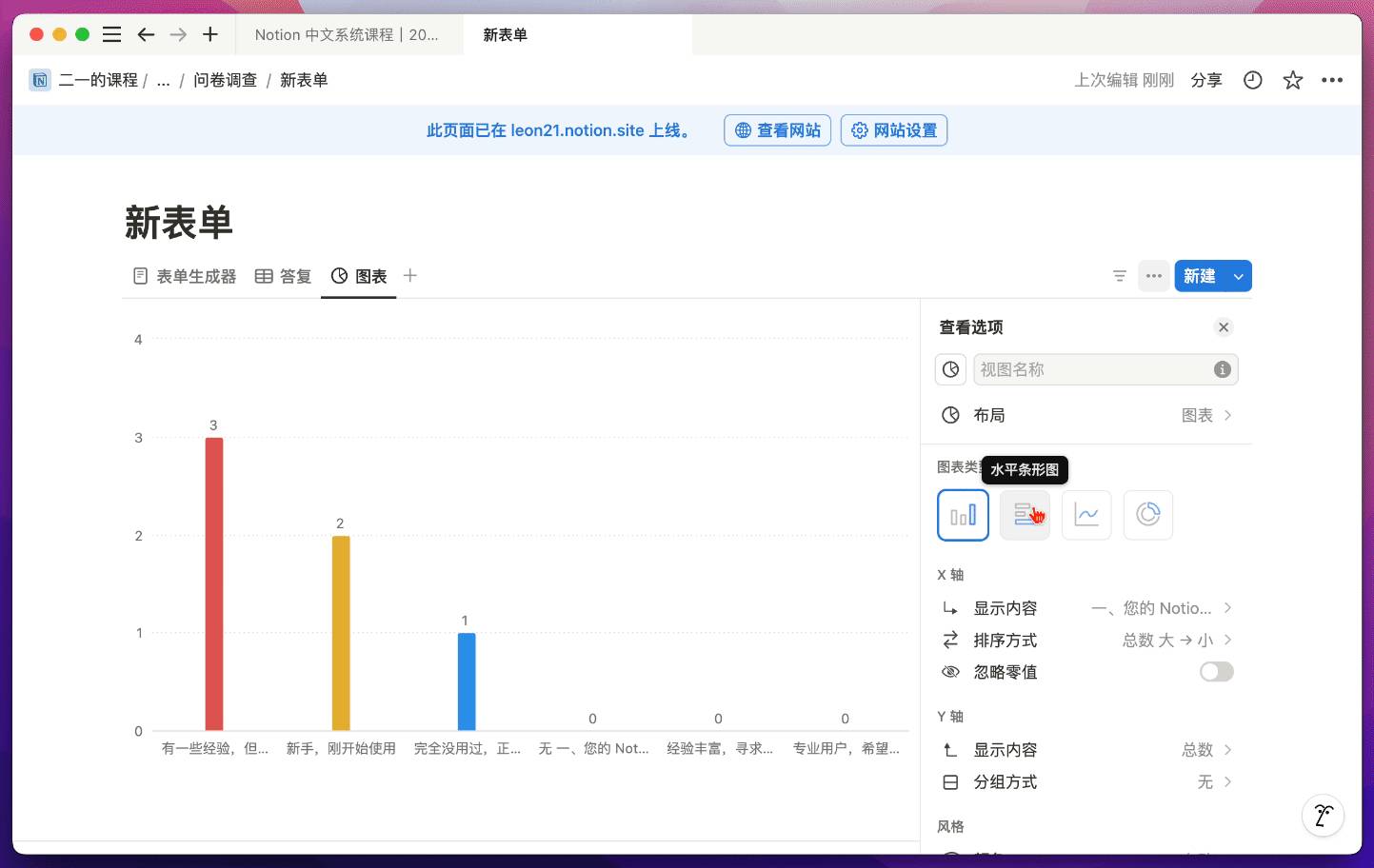Viewport: 1374px width, 868px height.
Task: Click the 分享 share button
Action: 1206,80
